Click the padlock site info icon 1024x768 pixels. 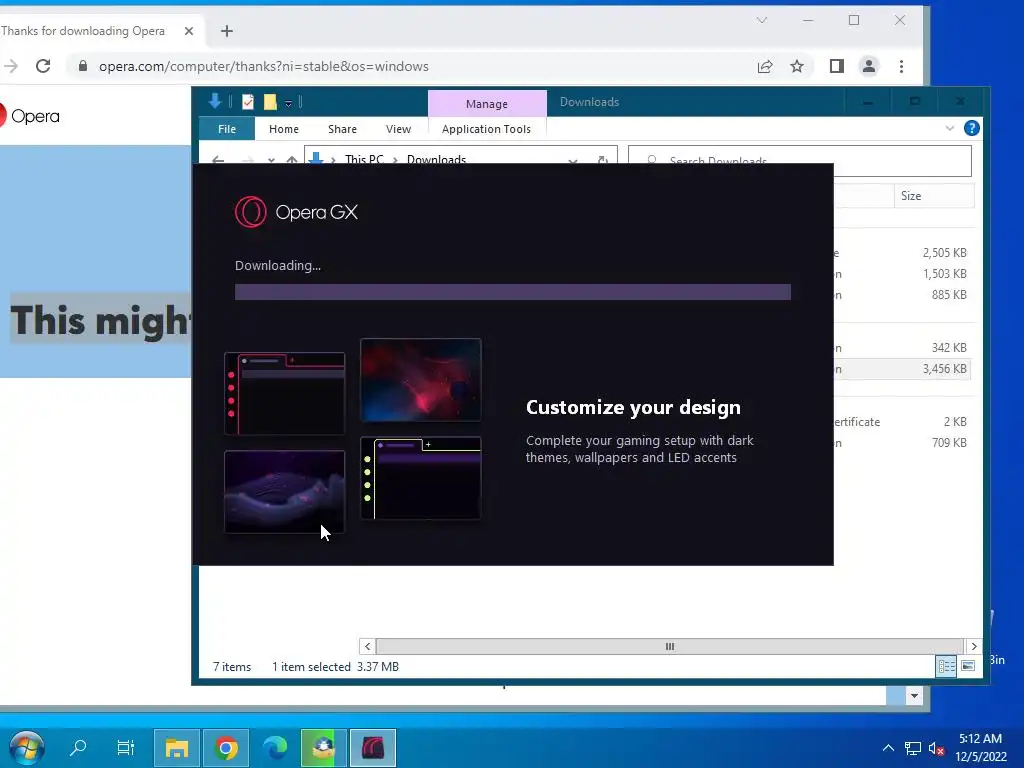click(x=83, y=66)
